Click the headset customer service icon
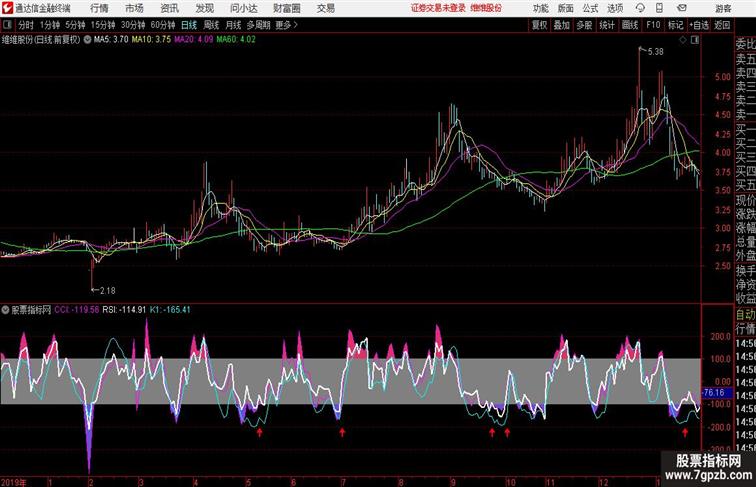 coord(640,8)
